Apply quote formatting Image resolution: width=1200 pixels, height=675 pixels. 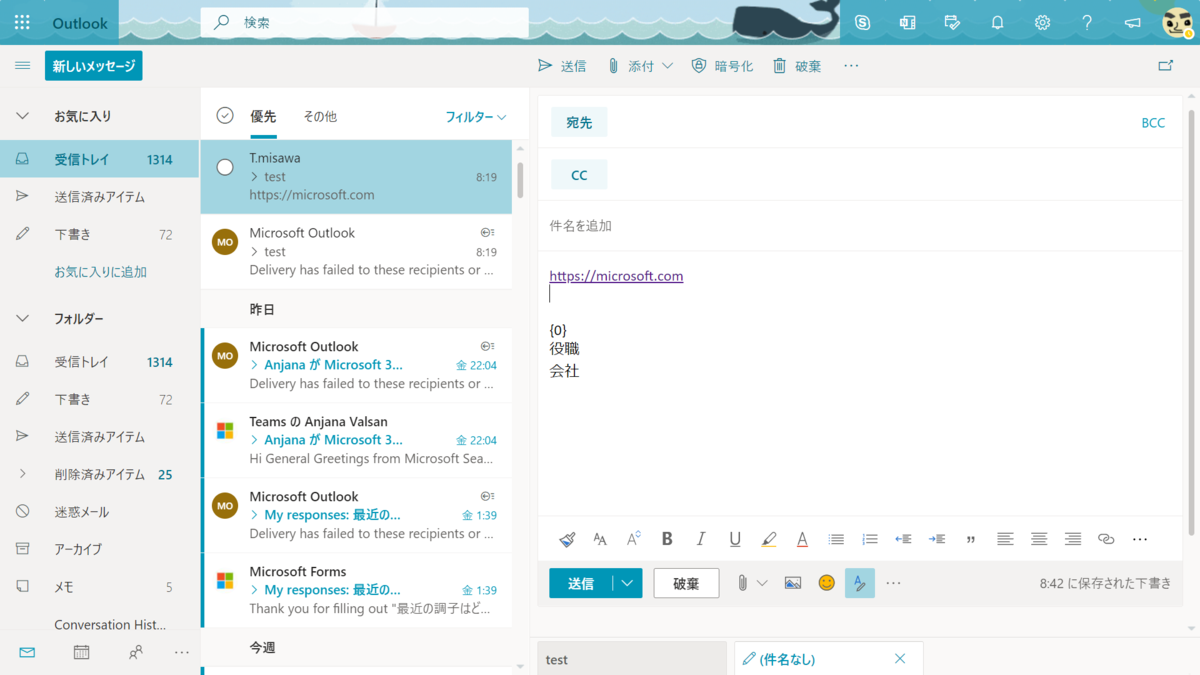[971, 540]
